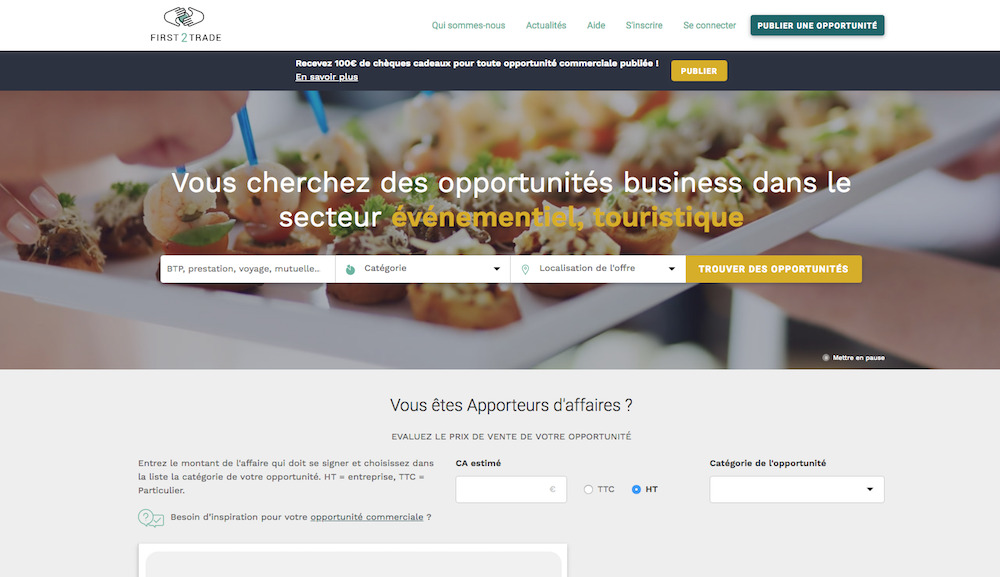Expand the Localisation de l'offre dropdown
Viewport: 1000px width, 577px height.
(598, 268)
